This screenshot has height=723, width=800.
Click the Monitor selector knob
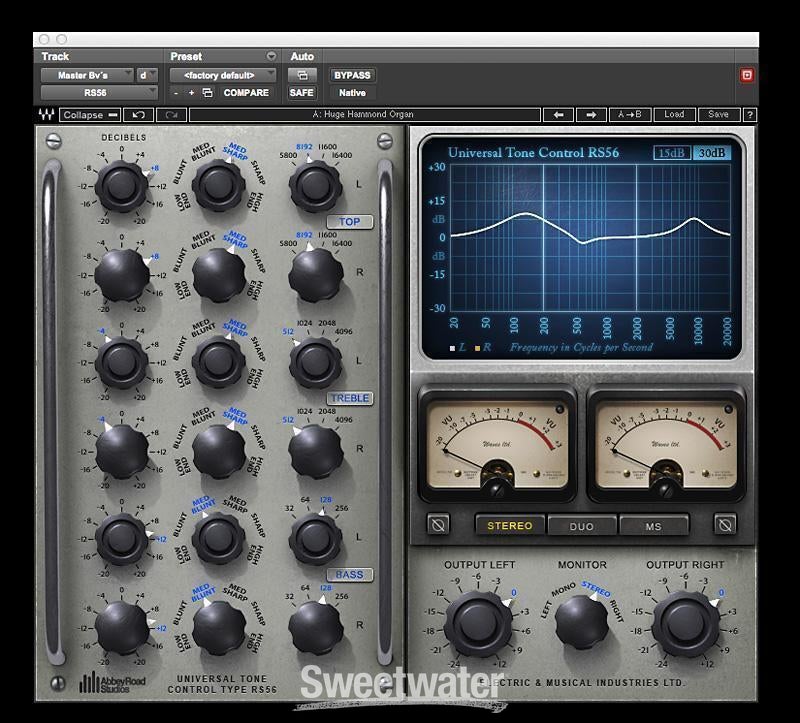point(582,622)
